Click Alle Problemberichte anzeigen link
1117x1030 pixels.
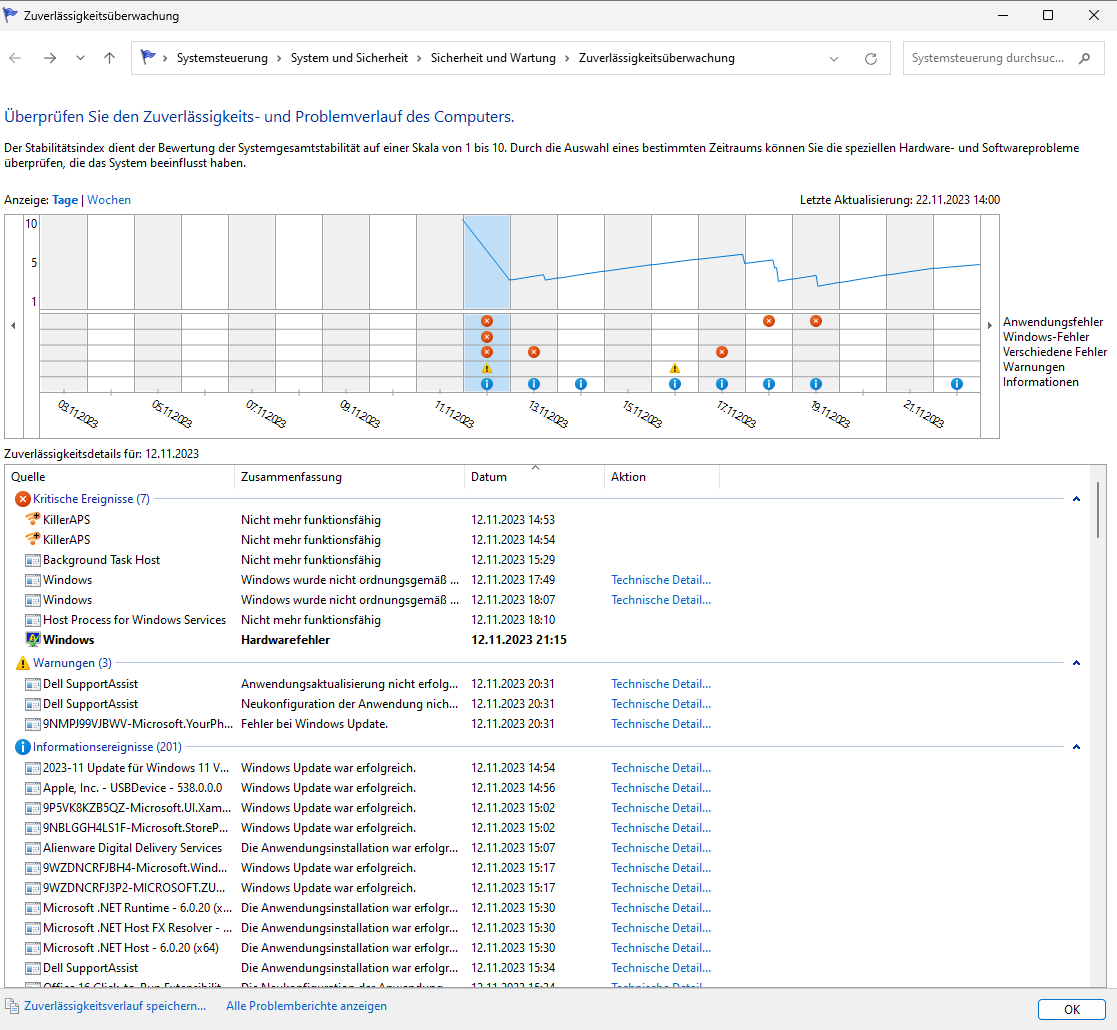pos(306,1006)
